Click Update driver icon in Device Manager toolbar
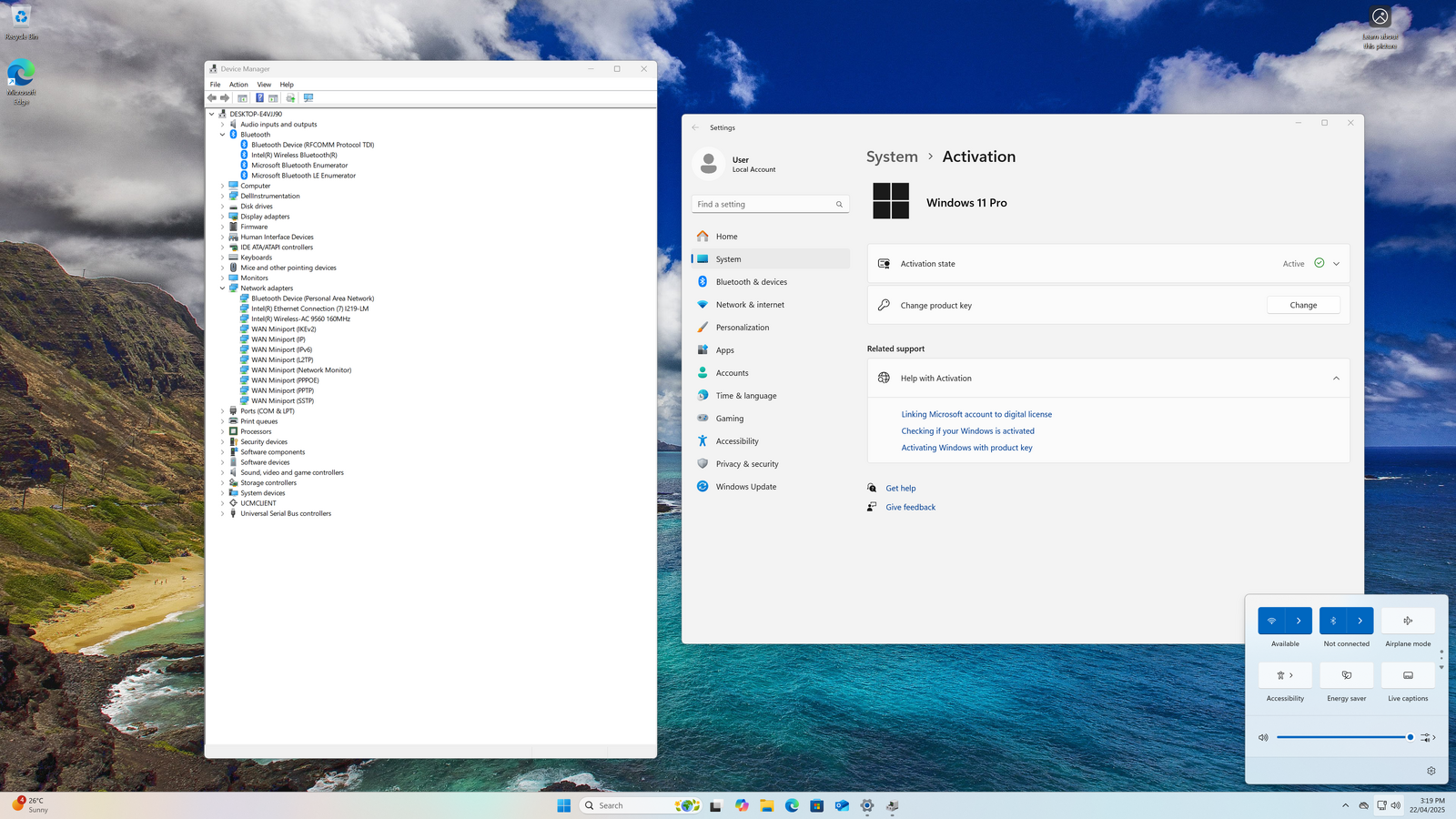This screenshot has height=819, width=1456. [x=290, y=98]
